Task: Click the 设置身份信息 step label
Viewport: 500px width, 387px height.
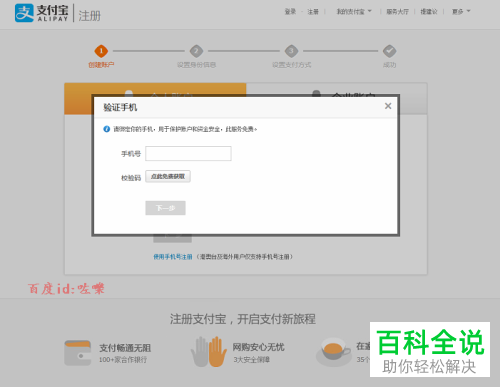Action: (x=196, y=65)
